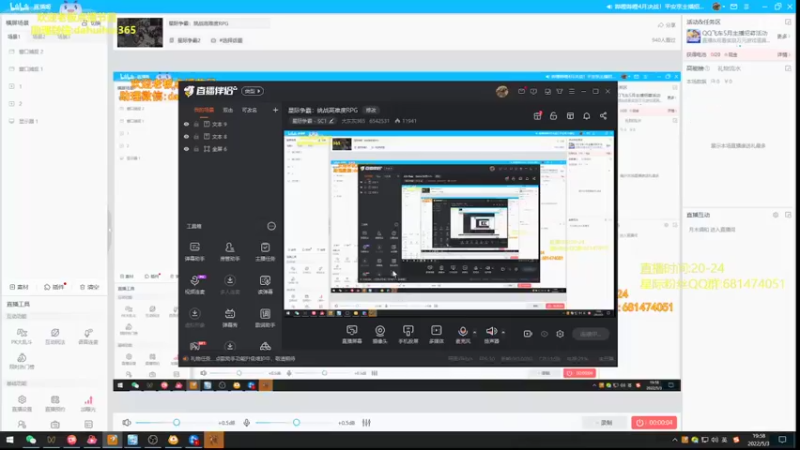Click outer microphone volume slider handle
The width and height of the screenshot is (800, 450).
click(296, 422)
